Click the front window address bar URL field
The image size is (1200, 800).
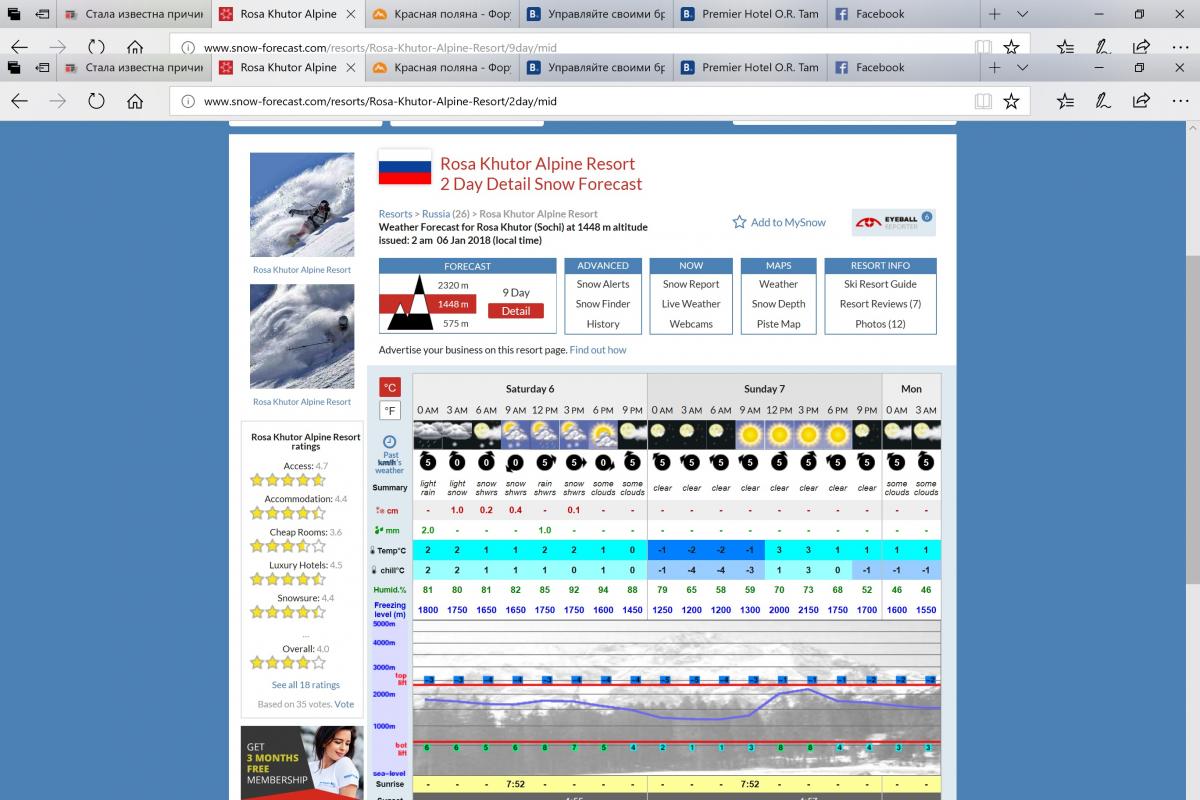[570, 101]
